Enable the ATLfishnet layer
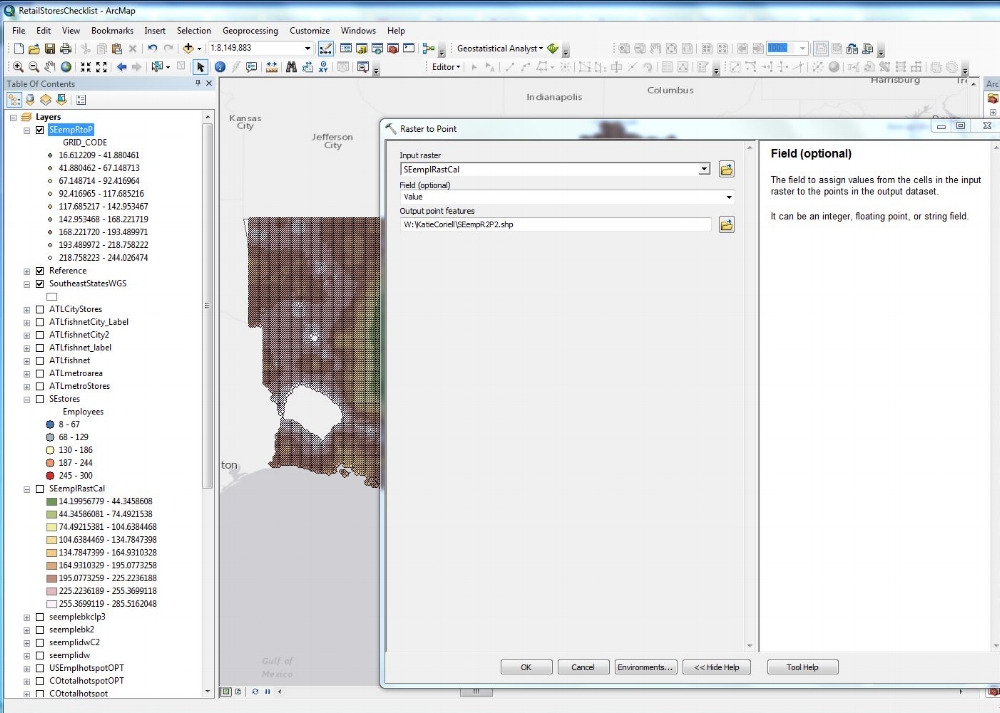This screenshot has width=1000, height=713. pyautogui.click(x=40, y=360)
